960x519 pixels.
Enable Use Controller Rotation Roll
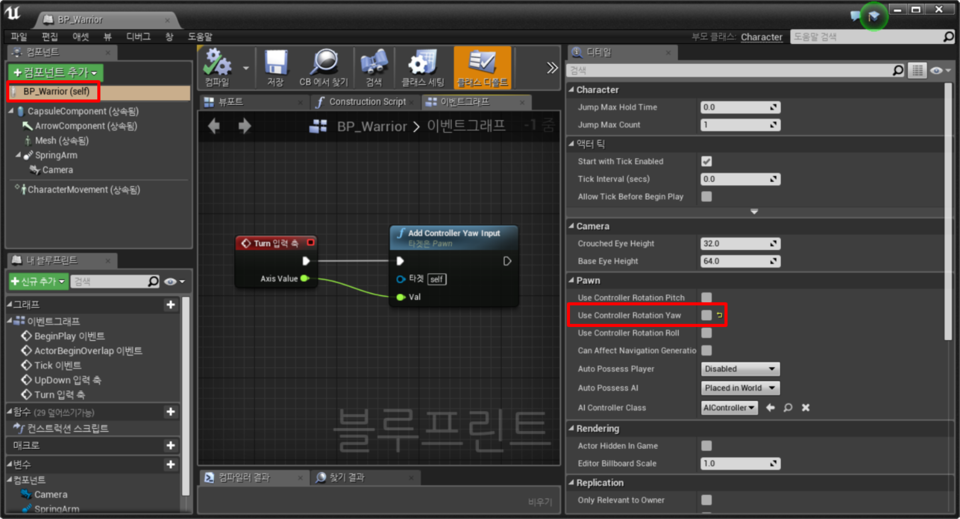(x=707, y=333)
